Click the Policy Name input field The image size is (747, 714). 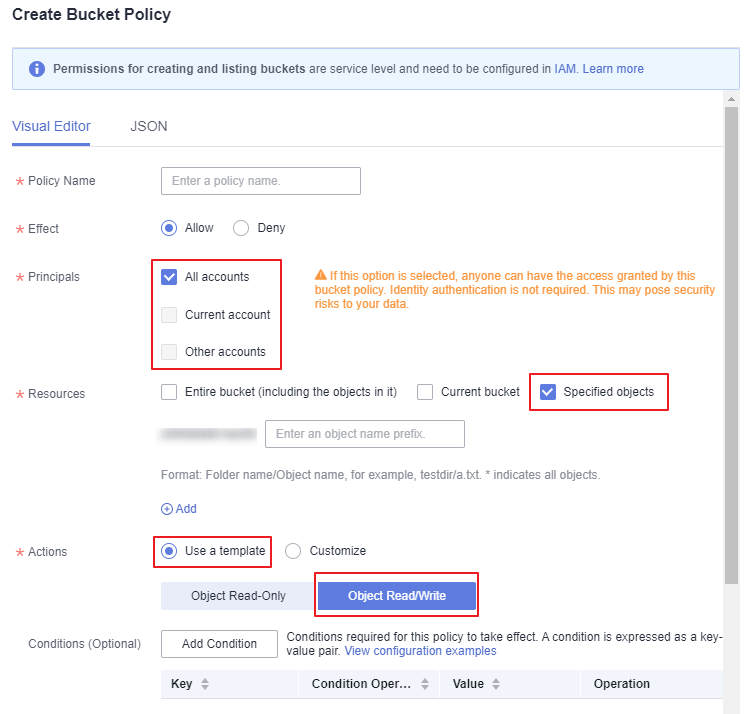(261, 181)
